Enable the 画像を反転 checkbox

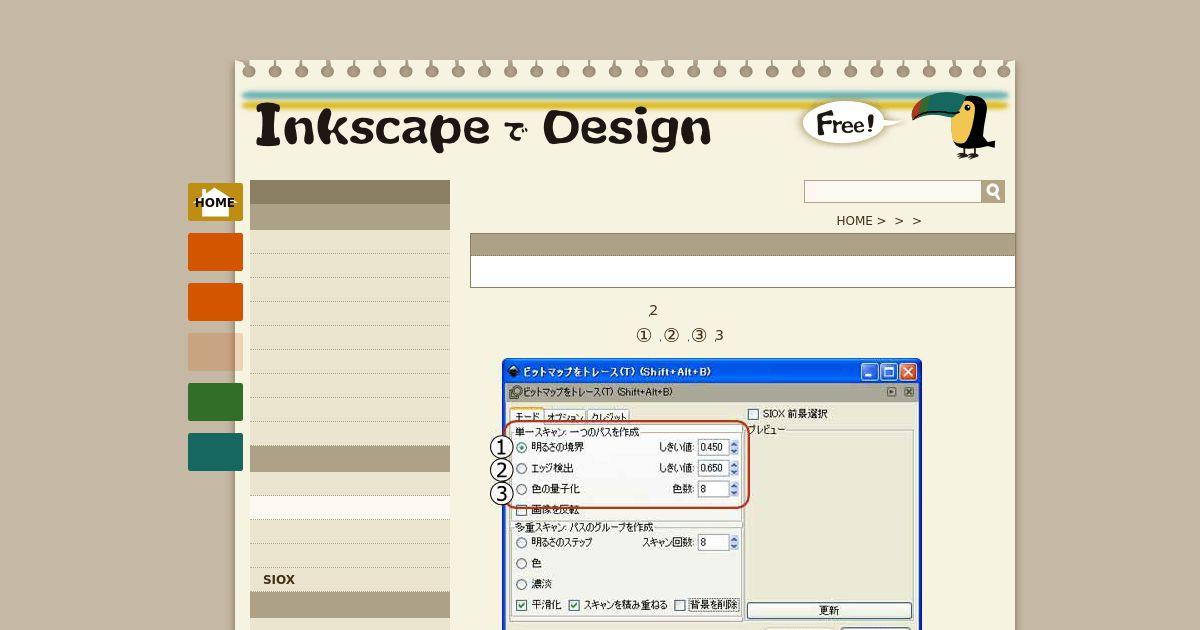click(521, 510)
